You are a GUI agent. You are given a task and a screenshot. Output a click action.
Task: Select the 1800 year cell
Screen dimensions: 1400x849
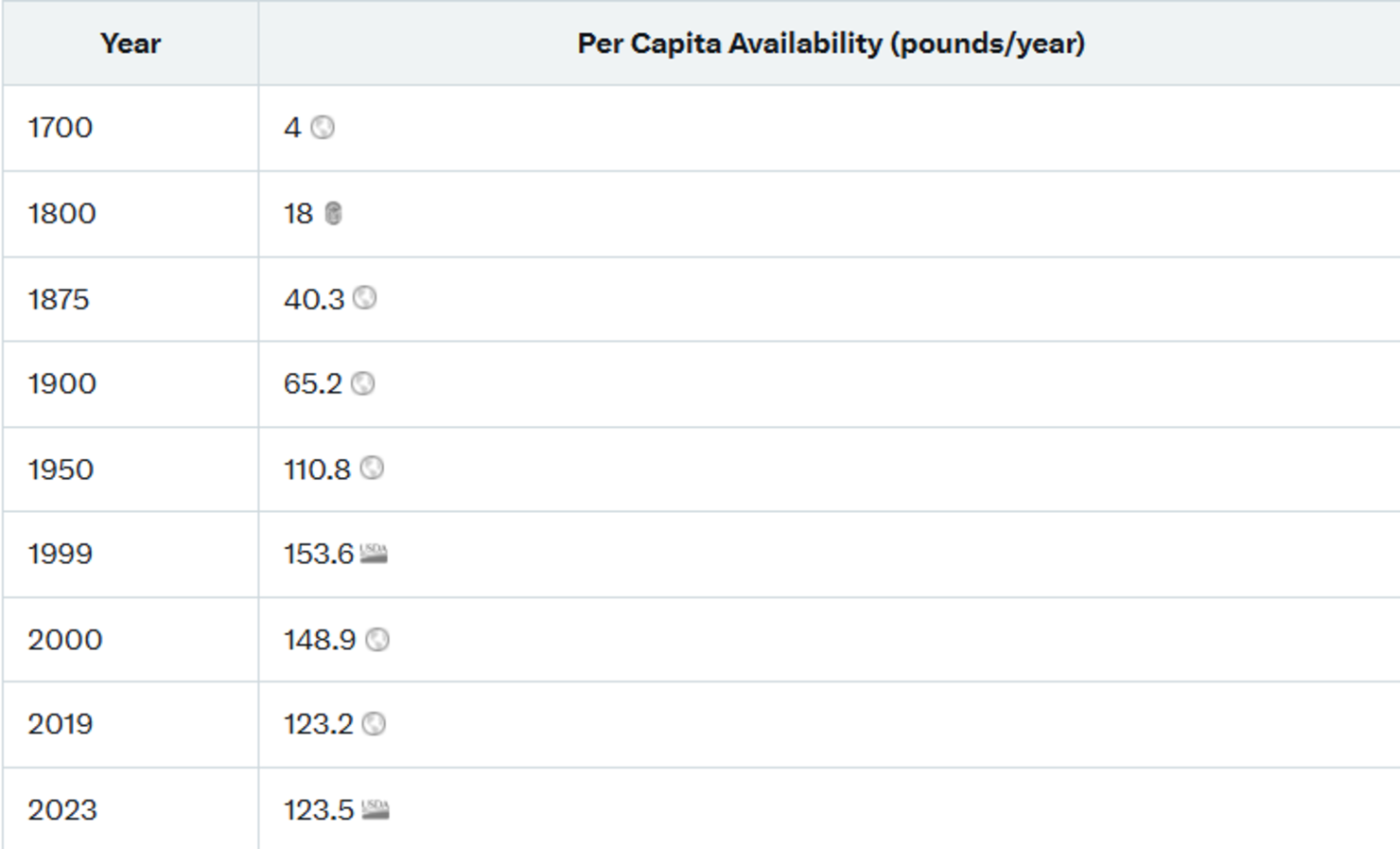131,214
